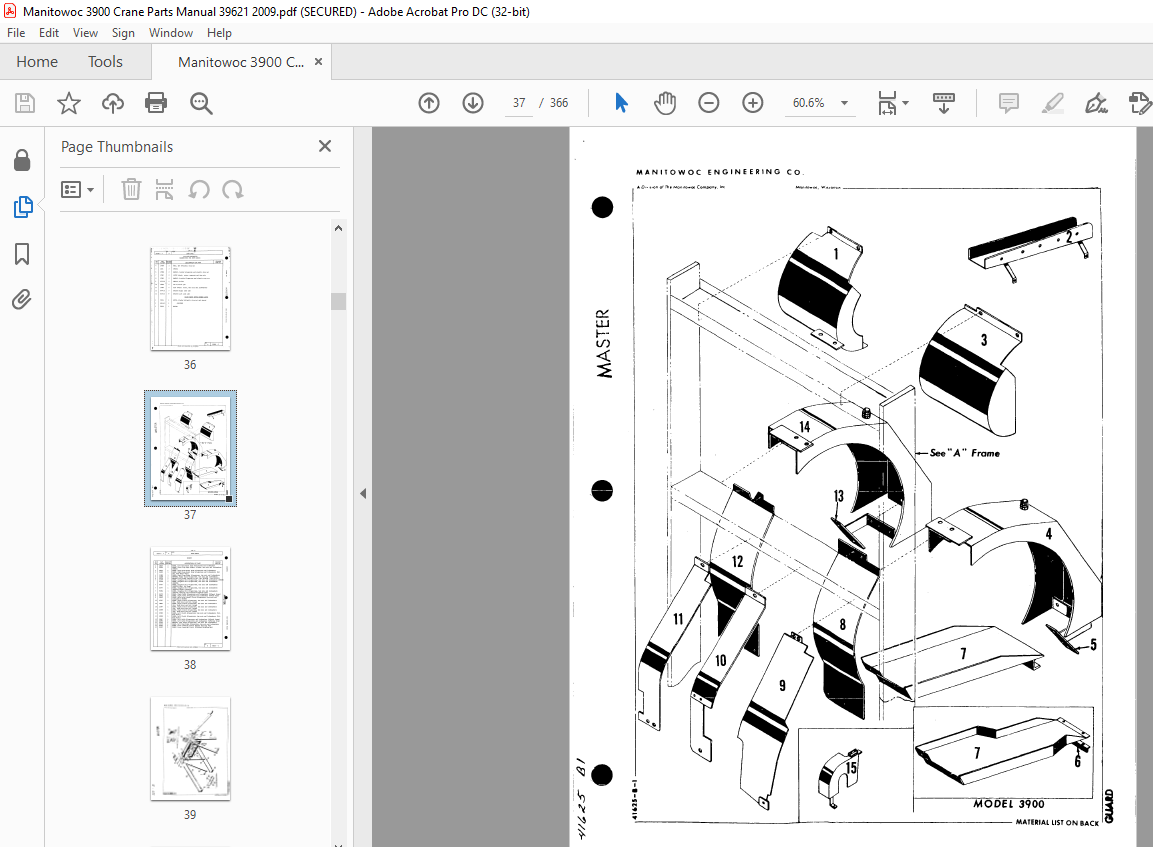Image resolution: width=1153 pixels, height=847 pixels.
Task: Click the thumbnails panel scrollbar handle
Action: click(338, 301)
